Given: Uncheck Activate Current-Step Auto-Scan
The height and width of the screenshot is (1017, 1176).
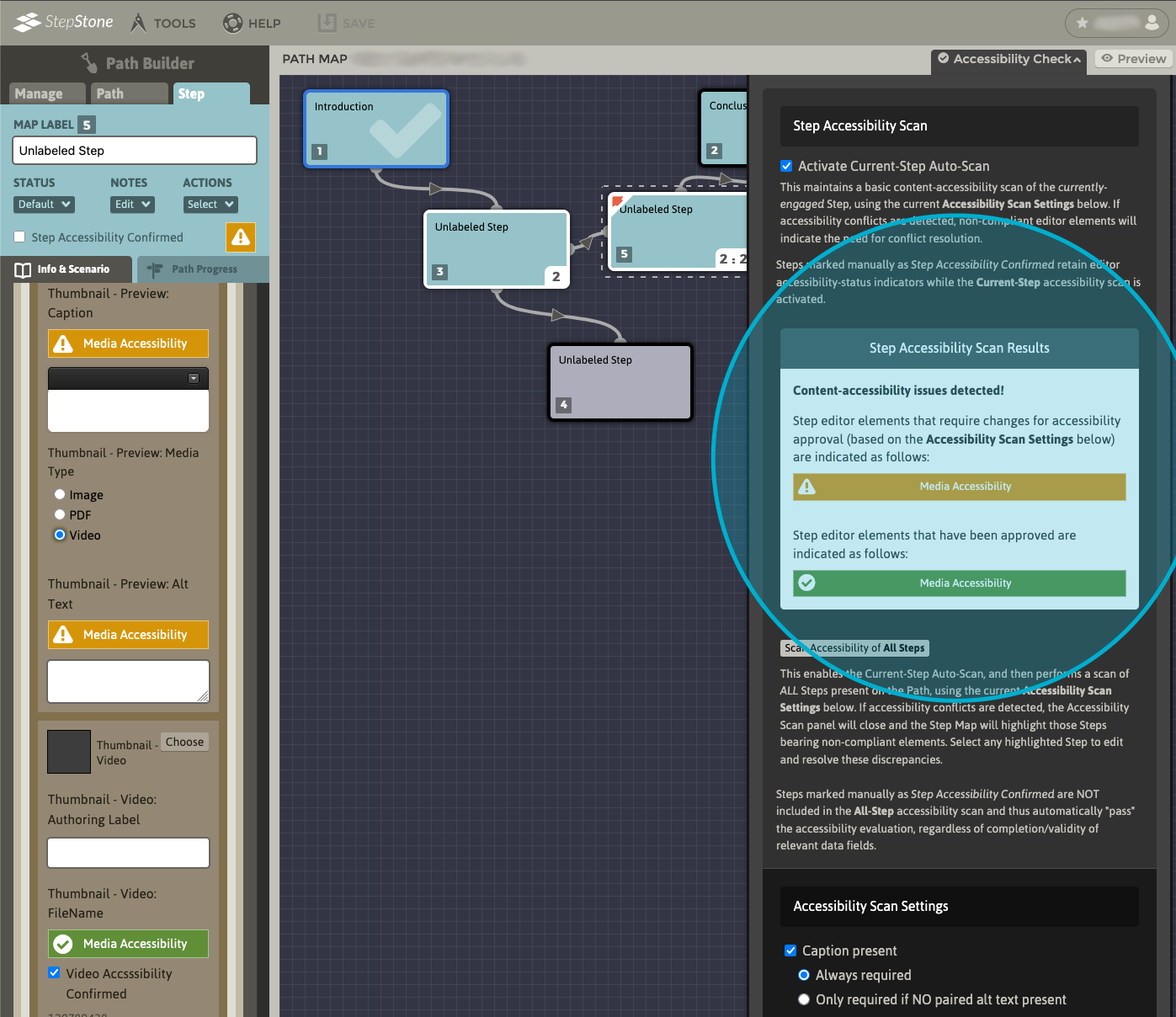Looking at the screenshot, I should [786, 166].
